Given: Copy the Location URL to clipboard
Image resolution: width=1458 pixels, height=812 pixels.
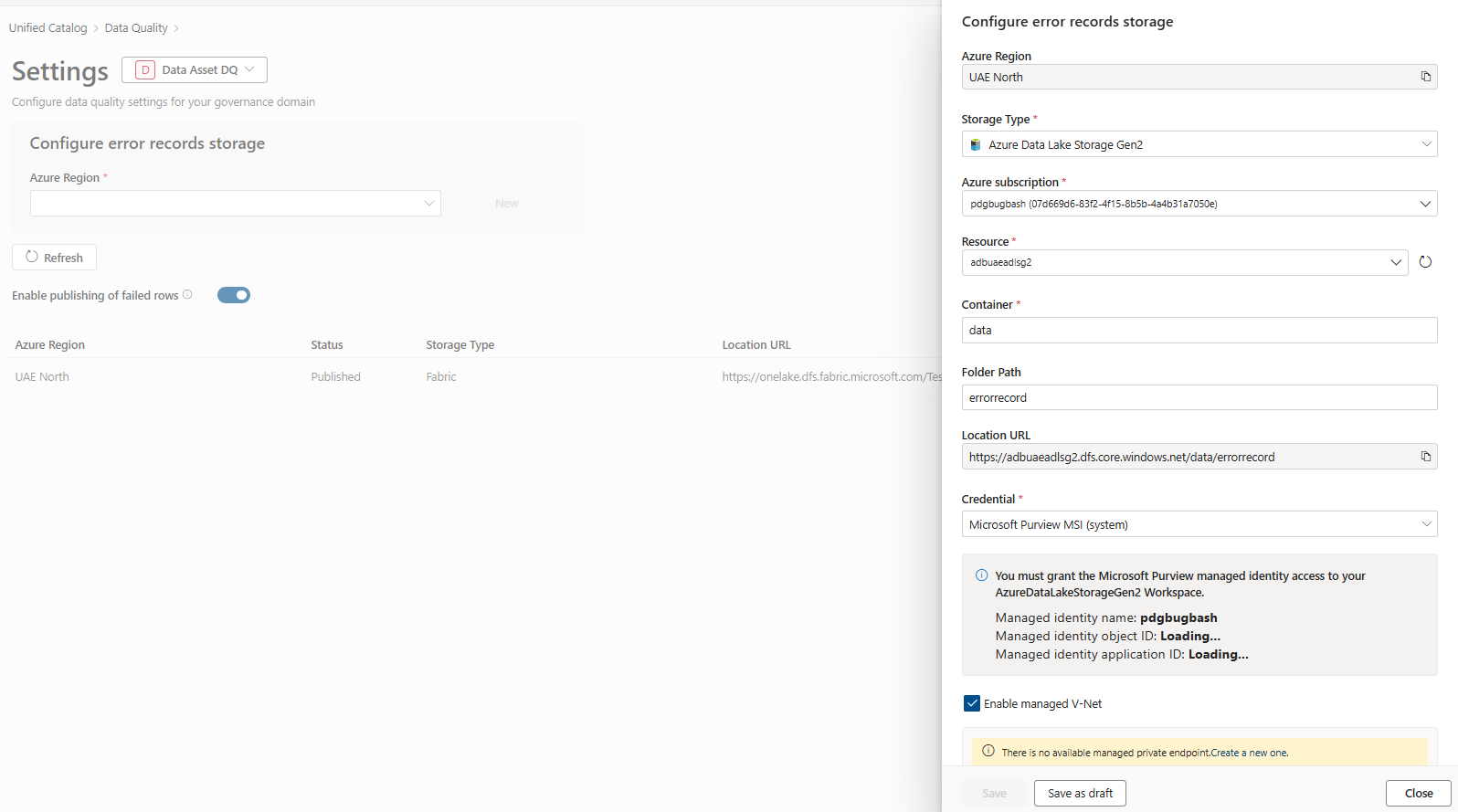Looking at the screenshot, I should click(x=1425, y=457).
